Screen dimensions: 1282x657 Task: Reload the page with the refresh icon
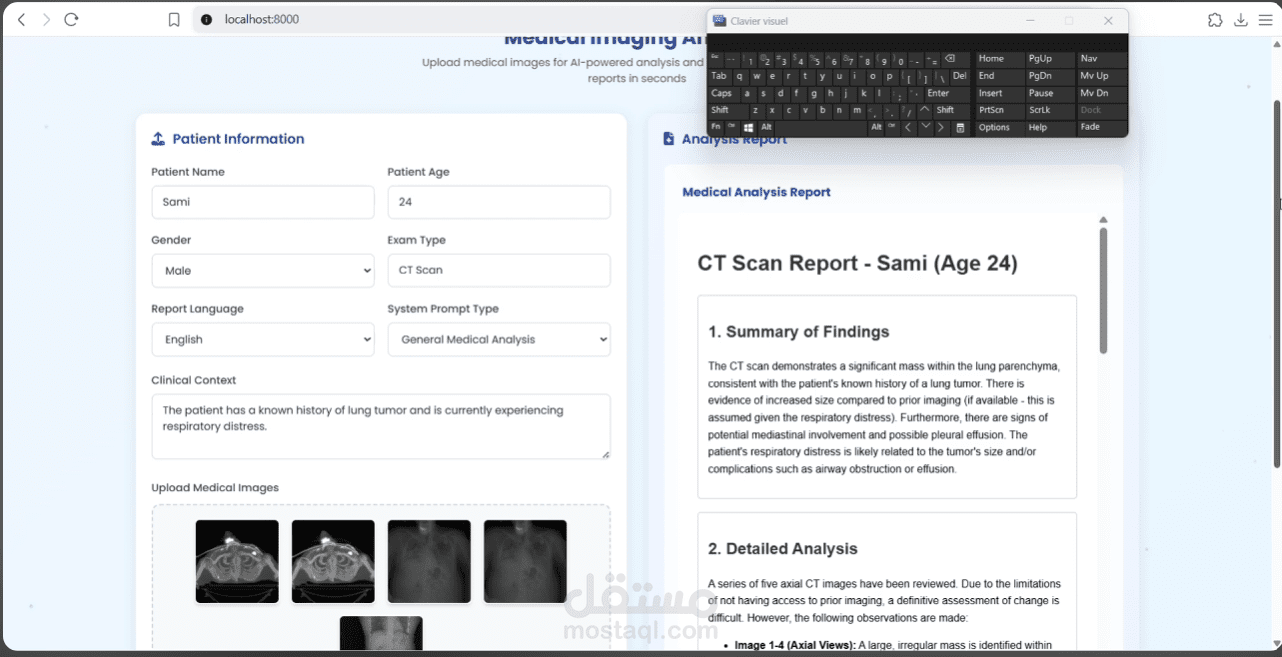(x=71, y=20)
